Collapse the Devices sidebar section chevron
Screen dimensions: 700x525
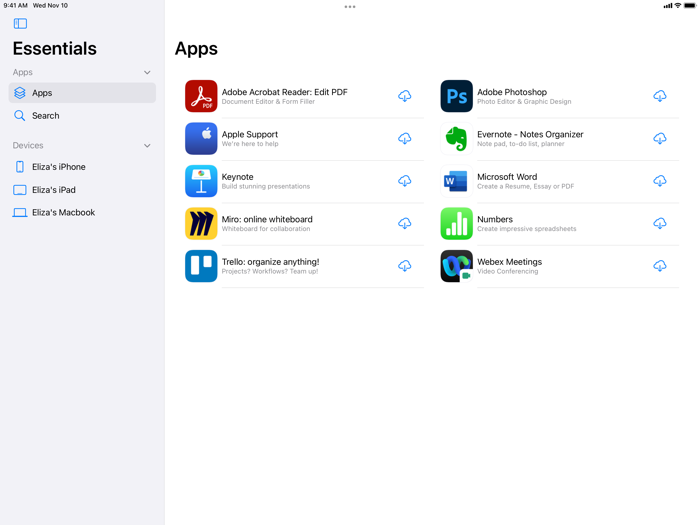pos(147,146)
